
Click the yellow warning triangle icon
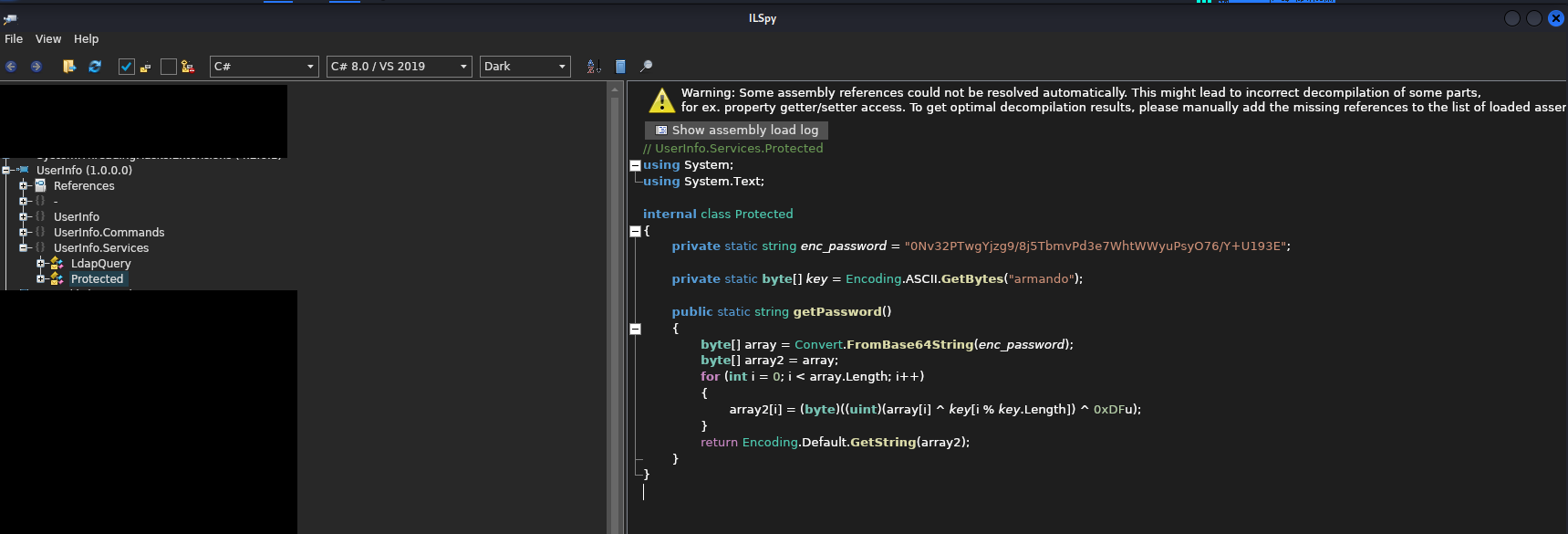point(661,100)
